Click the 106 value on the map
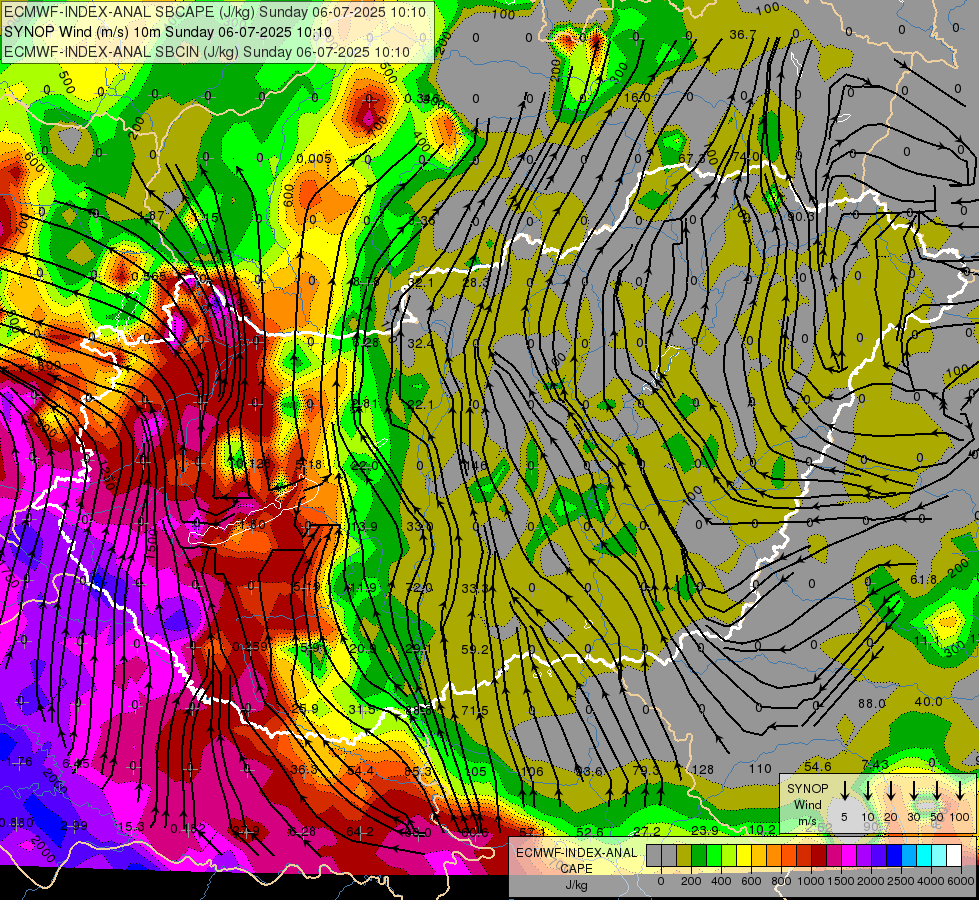This screenshot has width=979, height=900. pos(532,772)
